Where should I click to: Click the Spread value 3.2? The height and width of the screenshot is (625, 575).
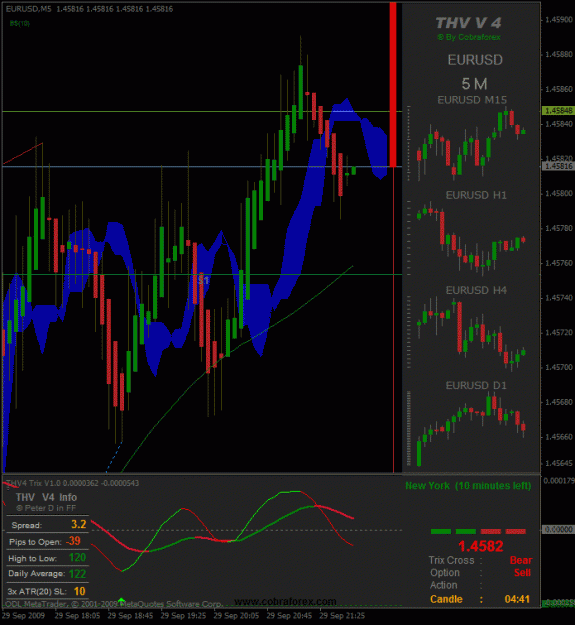(78, 524)
